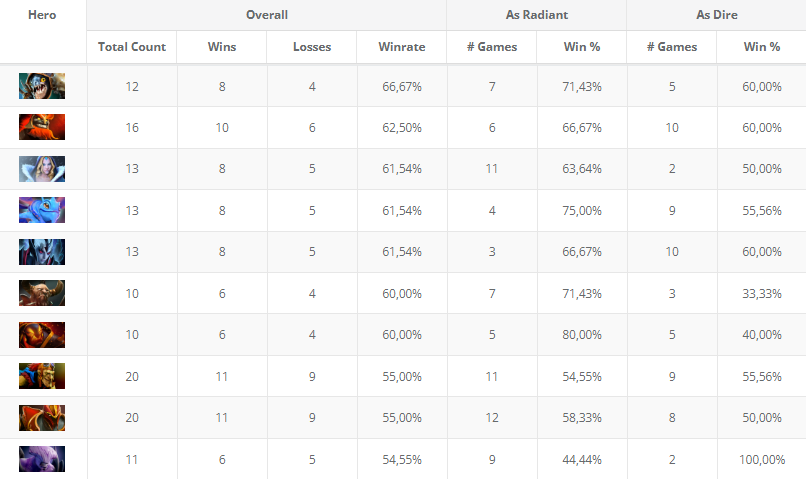Click the Riki hero icon
Image resolution: width=806 pixels, height=479 pixels.
[x=42, y=459]
